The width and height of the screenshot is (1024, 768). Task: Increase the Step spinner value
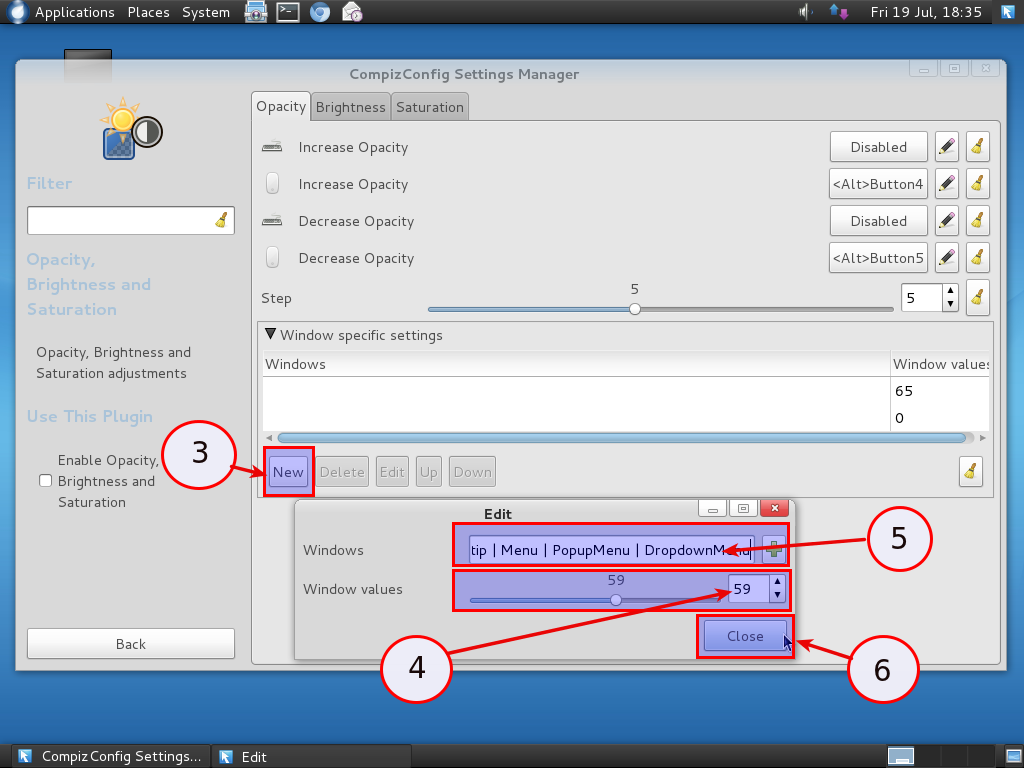tap(950, 291)
